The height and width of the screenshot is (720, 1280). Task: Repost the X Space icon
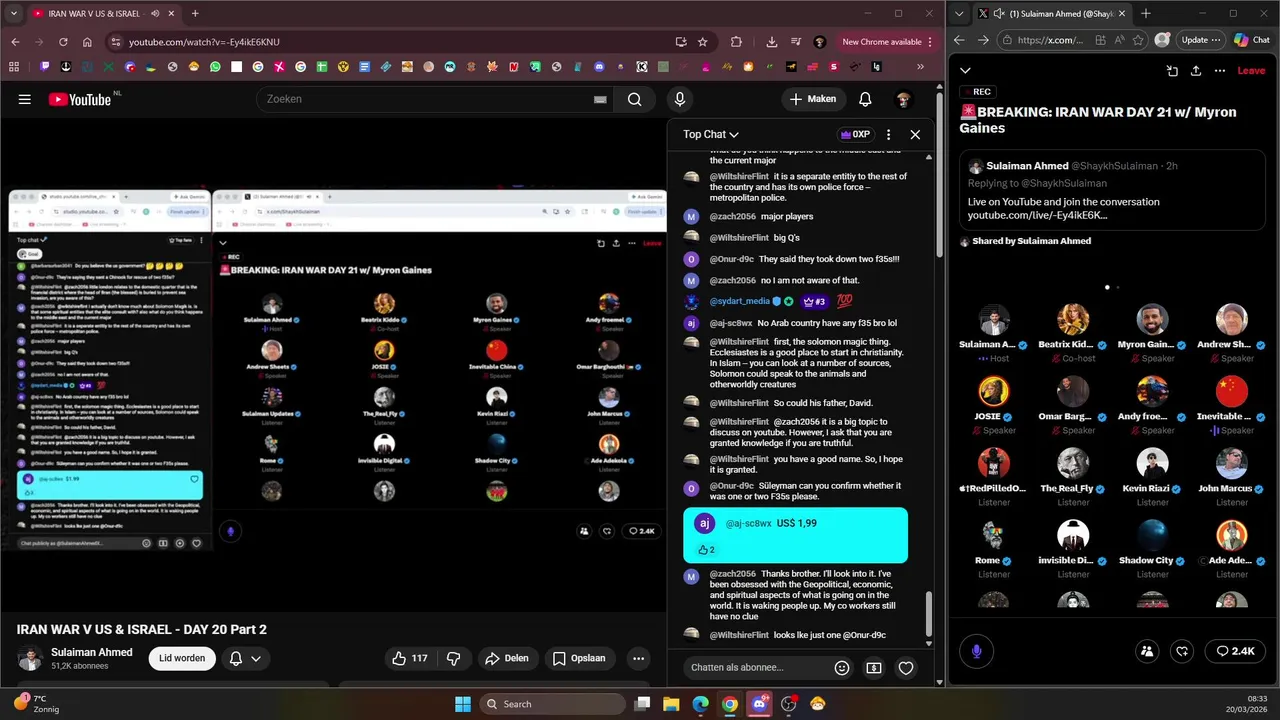[1182, 651]
